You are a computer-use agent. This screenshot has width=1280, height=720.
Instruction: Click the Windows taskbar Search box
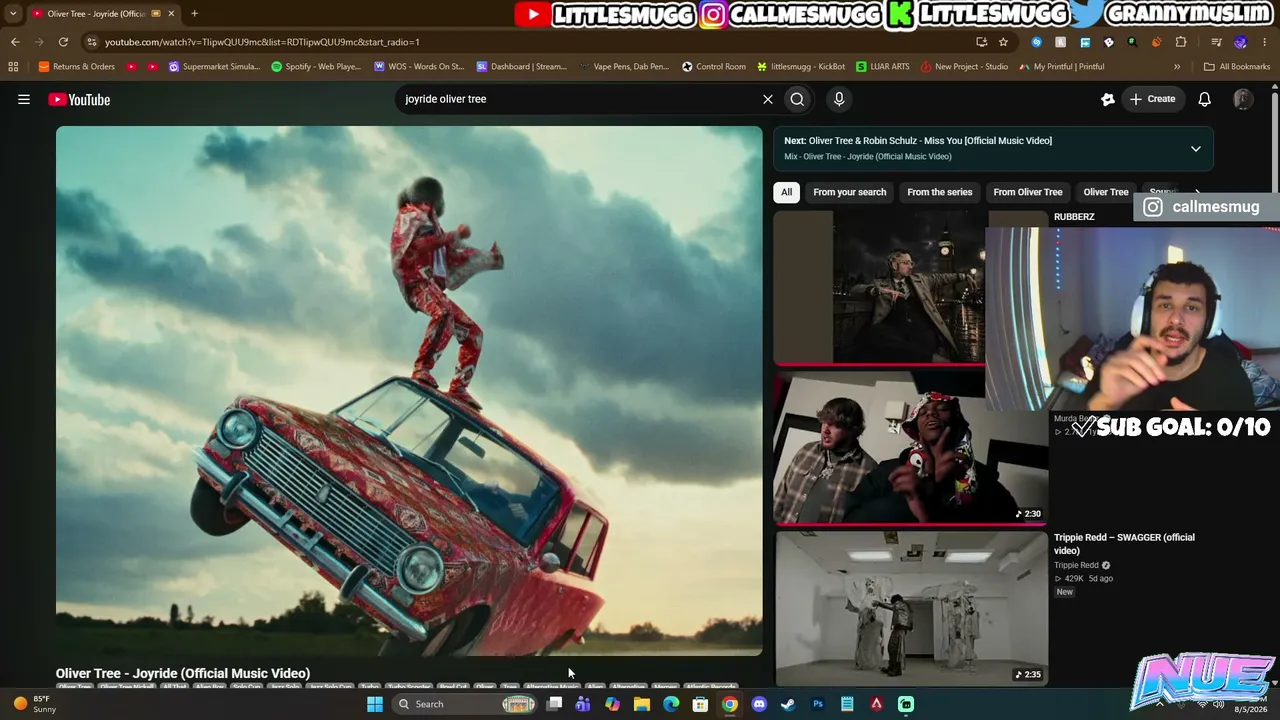(466, 704)
